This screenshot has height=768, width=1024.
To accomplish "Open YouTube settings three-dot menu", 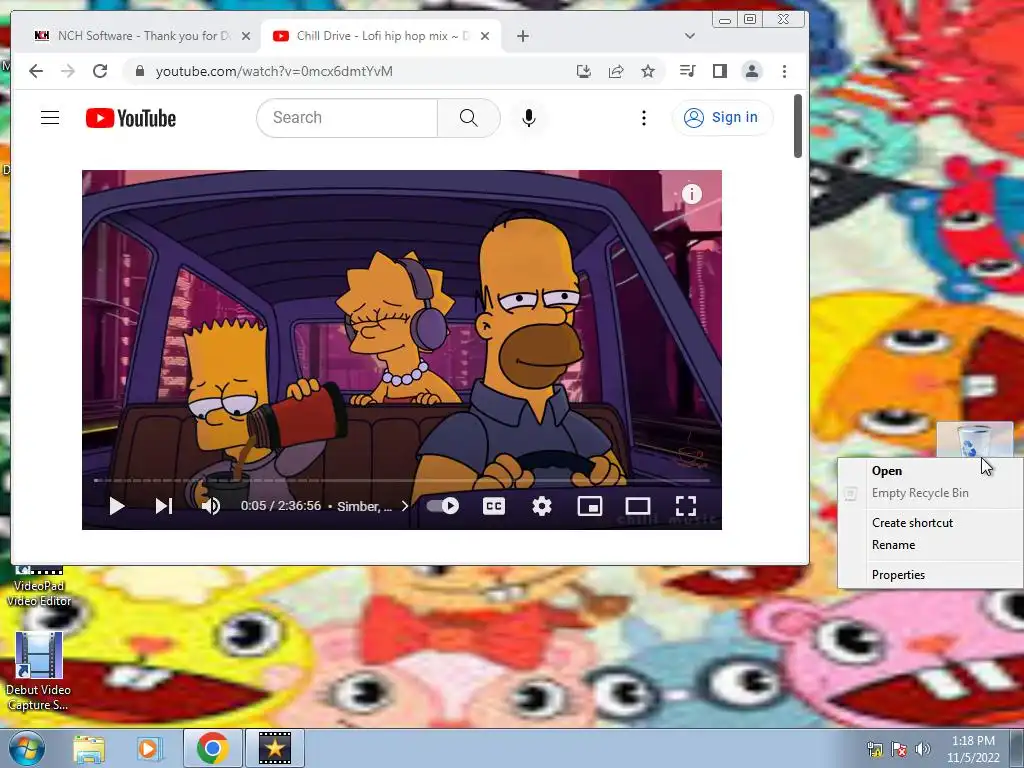I will (x=644, y=118).
